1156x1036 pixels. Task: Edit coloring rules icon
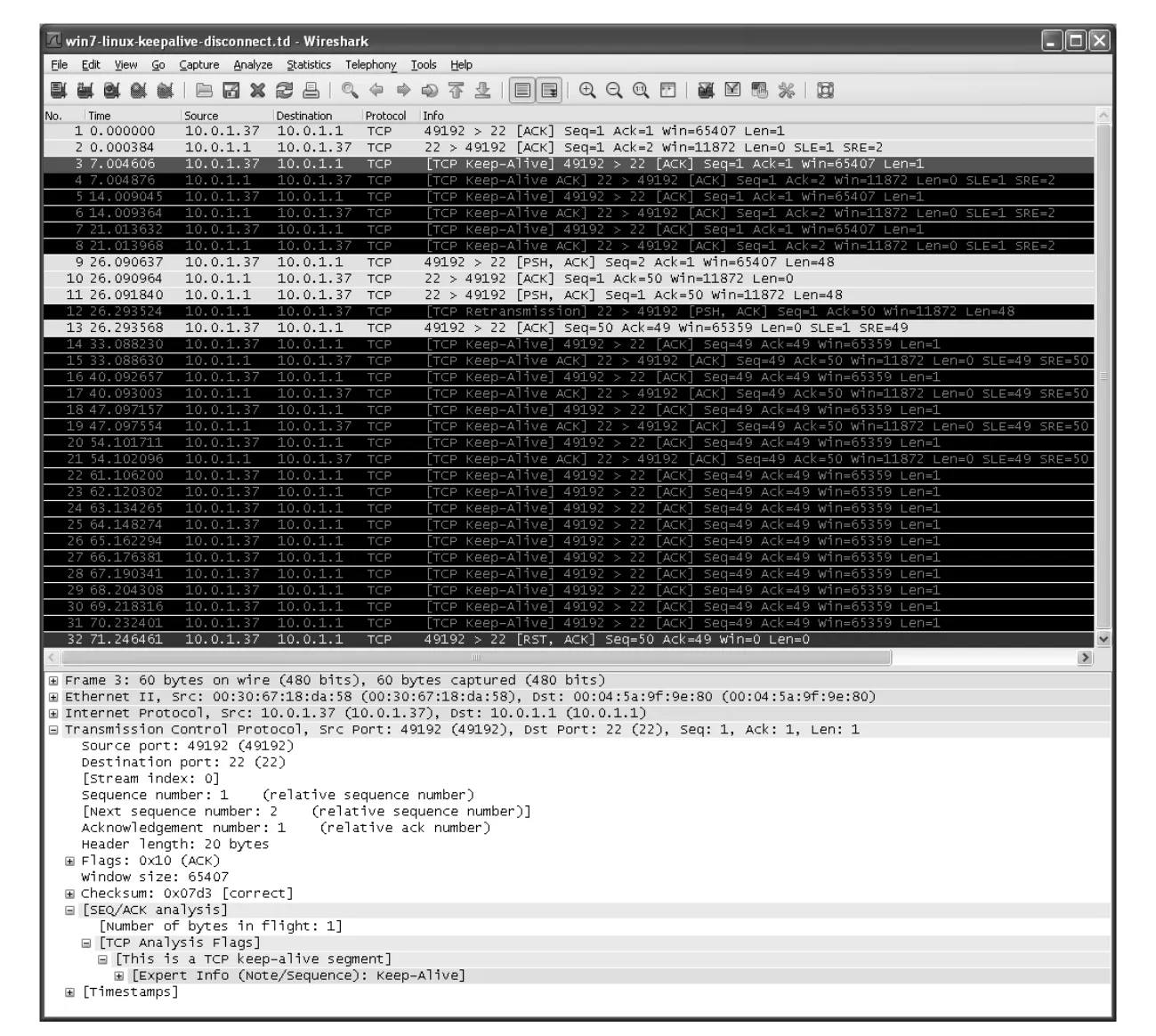pyautogui.click(x=760, y=90)
